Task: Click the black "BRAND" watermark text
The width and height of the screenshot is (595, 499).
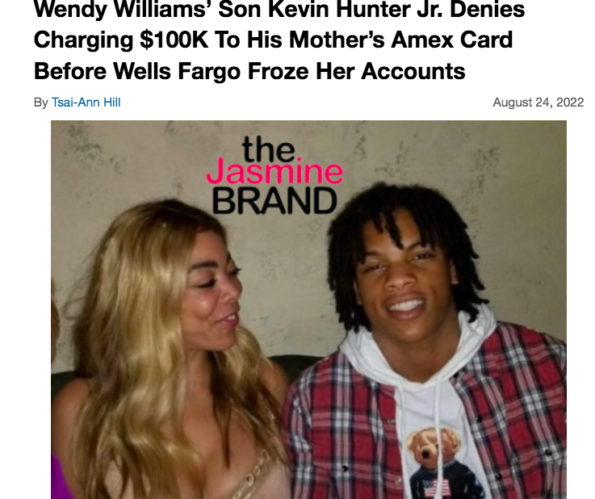Action: click(x=275, y=201)
